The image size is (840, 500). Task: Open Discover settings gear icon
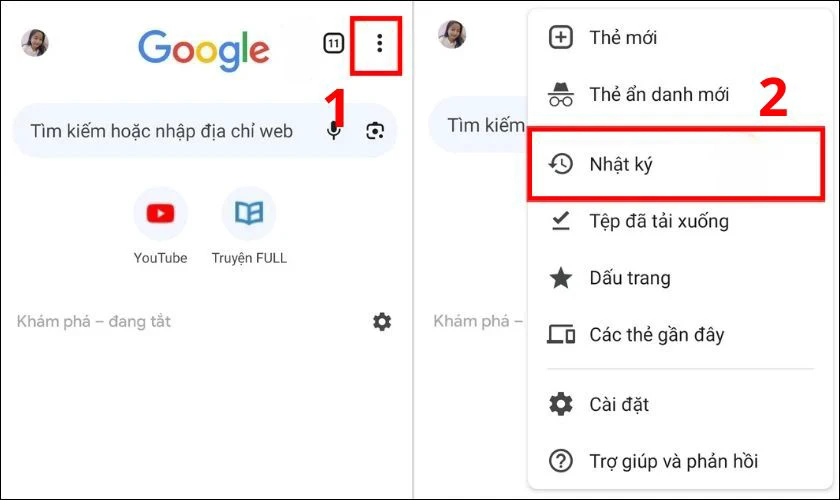(x=382, y=321)
